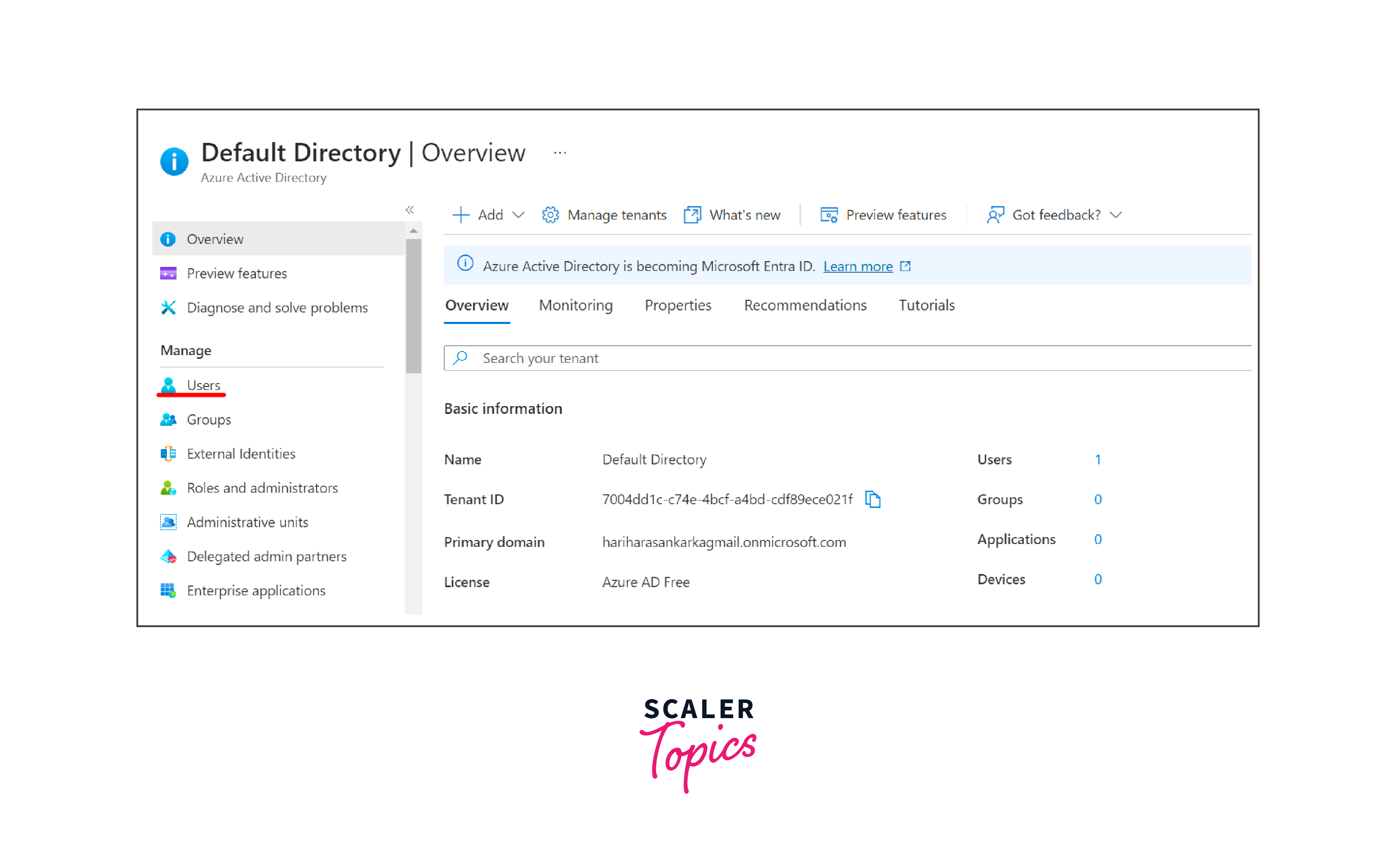Screen dimensions: 1396x868
Task: Open Users in the Manage menu
Action: (x=203, y=385)
